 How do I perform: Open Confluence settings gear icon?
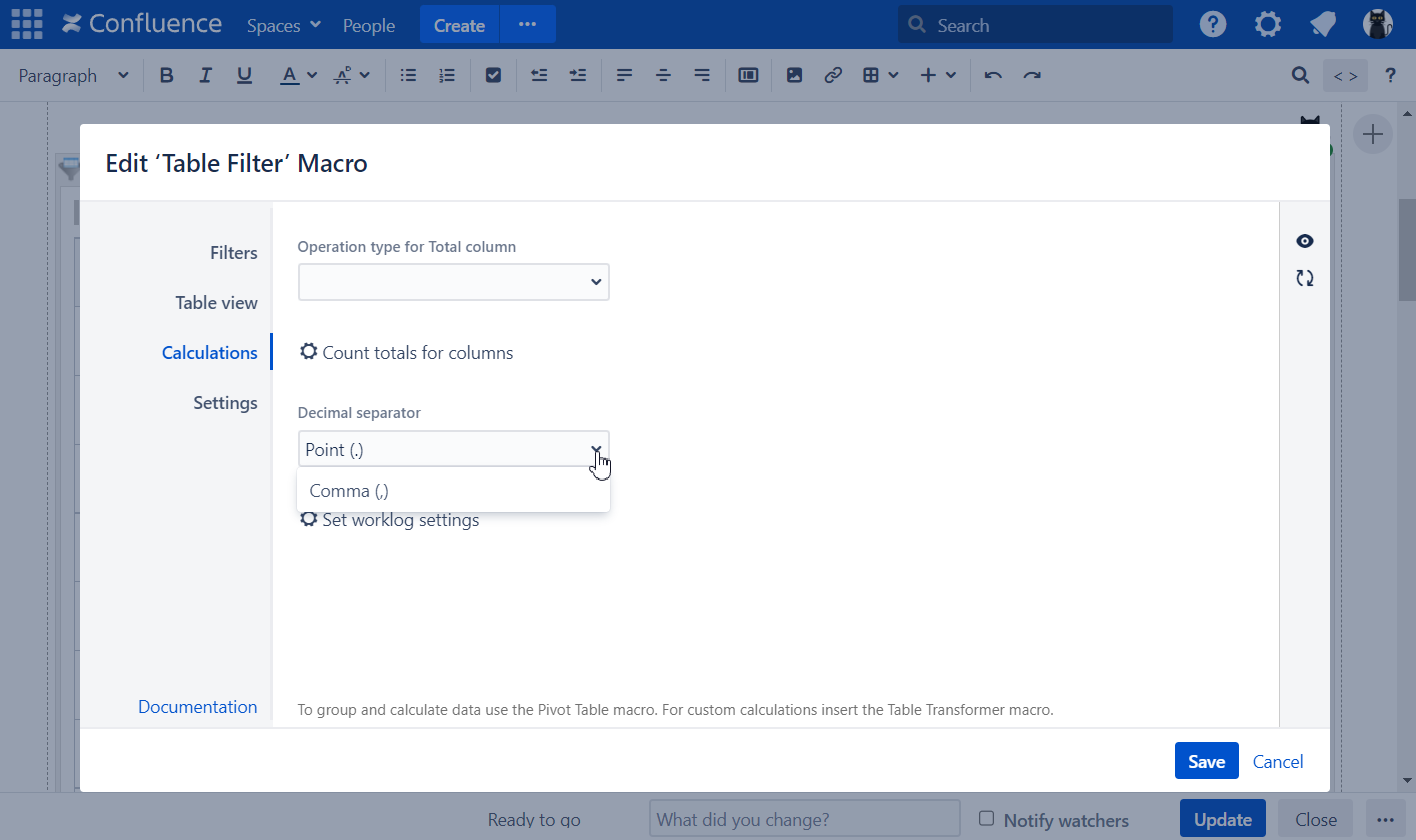(x=1268, y=25)
